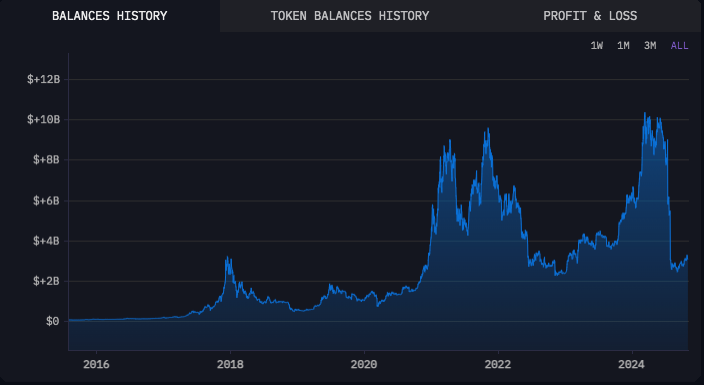Choose the 1M time range
This screenshot has width=704, height=385.
(623, 45)
